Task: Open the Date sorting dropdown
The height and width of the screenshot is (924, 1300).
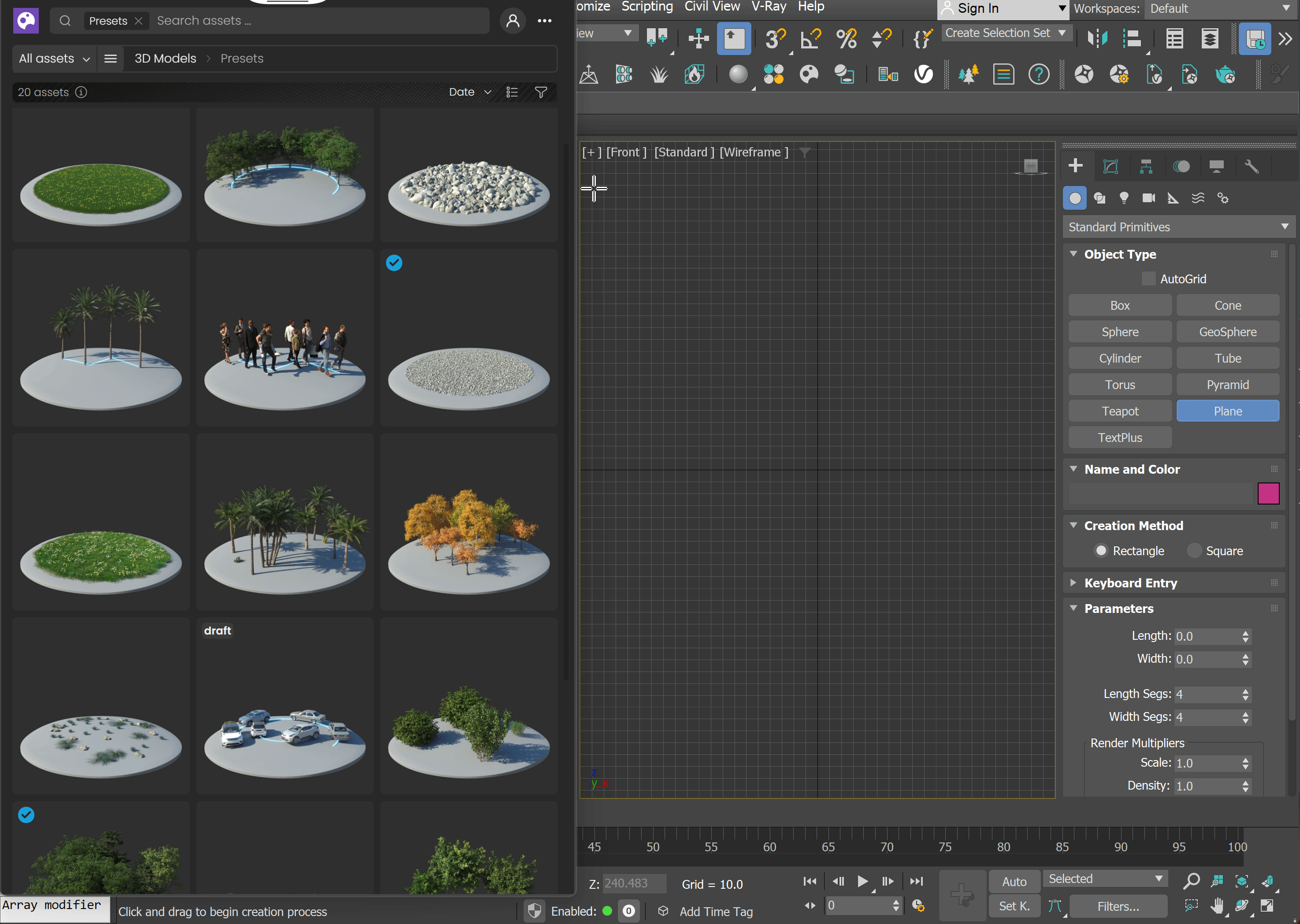Action: (x=468, y=92)
